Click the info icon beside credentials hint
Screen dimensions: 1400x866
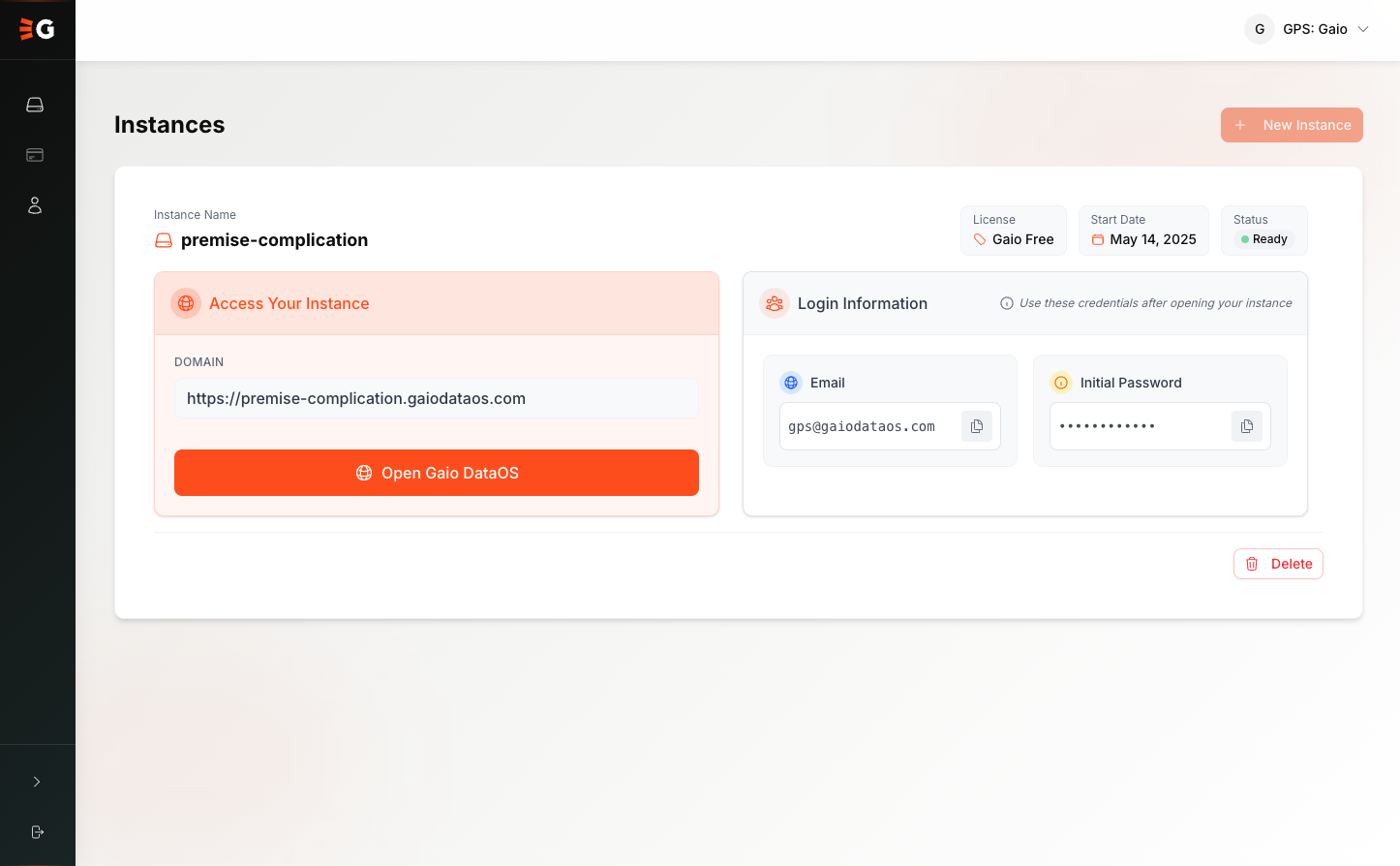tap(1007, 303)
